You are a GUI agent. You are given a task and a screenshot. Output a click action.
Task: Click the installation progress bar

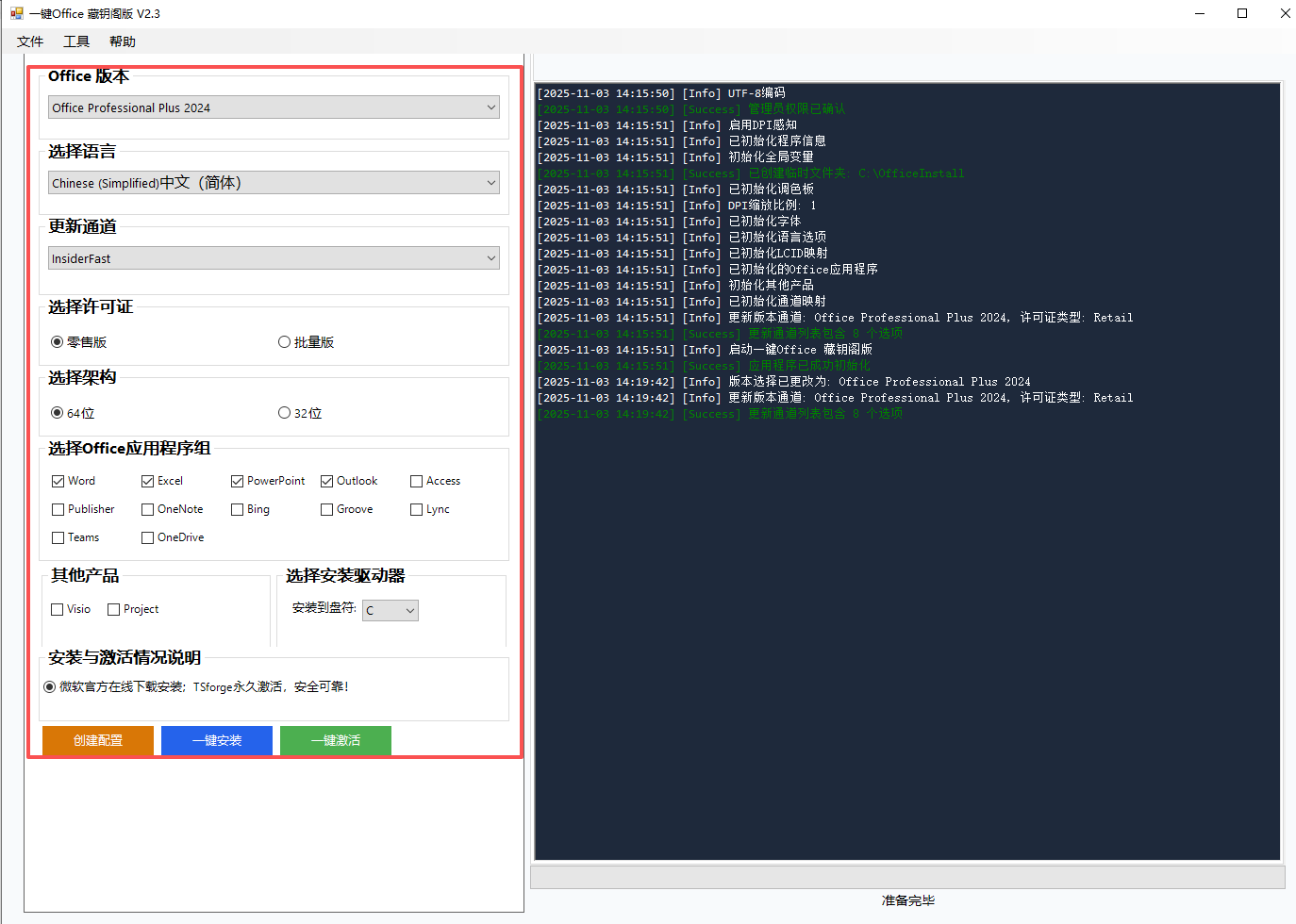(907, 877)
